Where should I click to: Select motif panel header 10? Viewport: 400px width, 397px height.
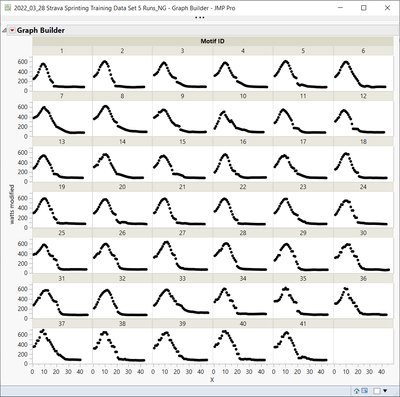(x=243, y=96)
